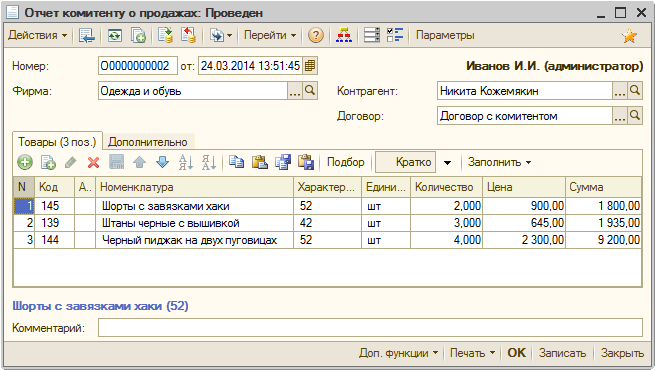Open the Действия dropdown menu
The width and height of the screenshot is (655, 370).
[x=37, y=35]
